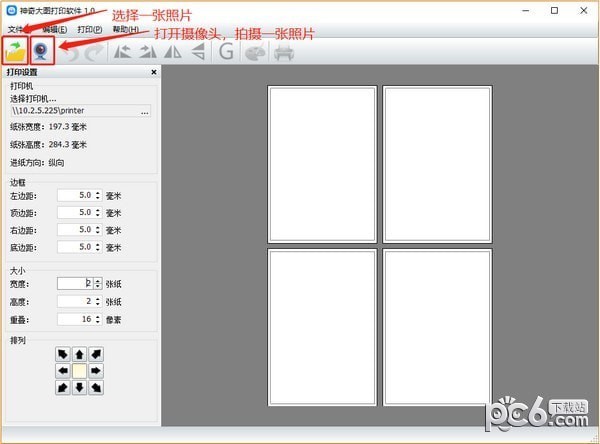The width and height of the screenshot is (600, 444).
Task: Select the down arrangement arrow
Action: (x=79, y=388)
